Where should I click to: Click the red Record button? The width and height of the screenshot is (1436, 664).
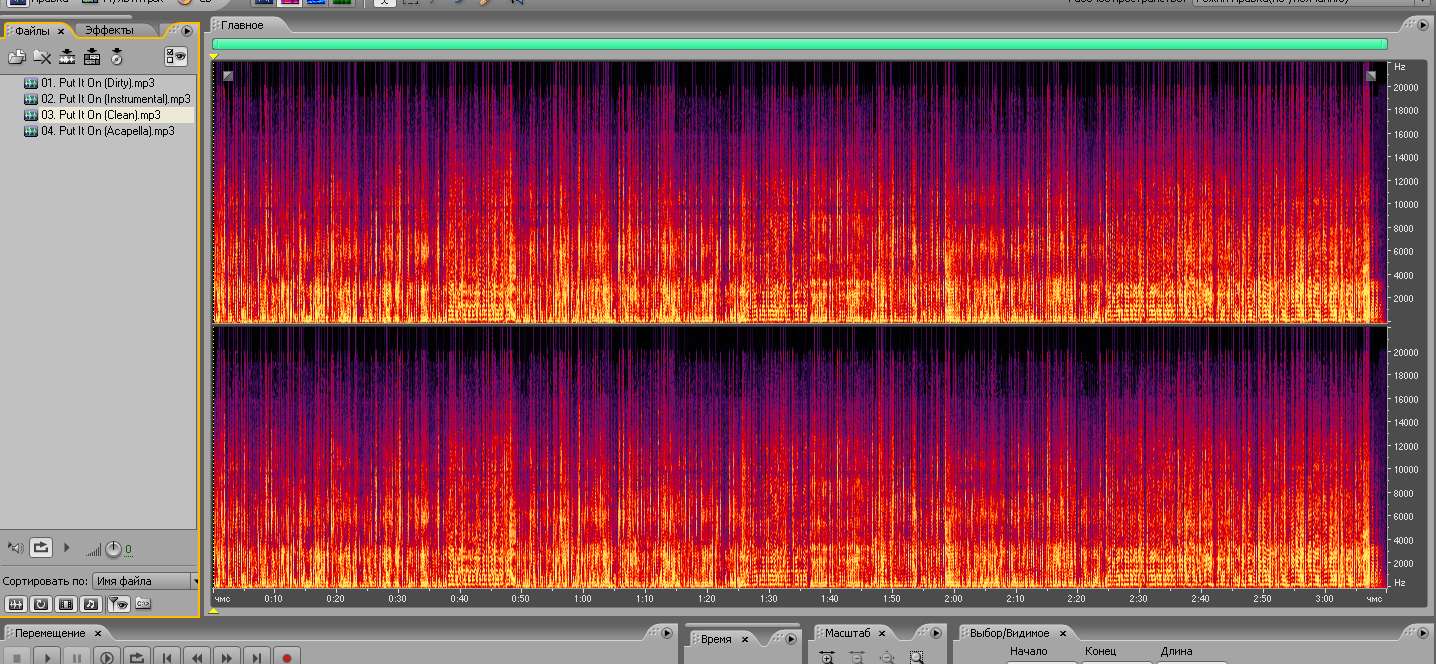point(287,657)
